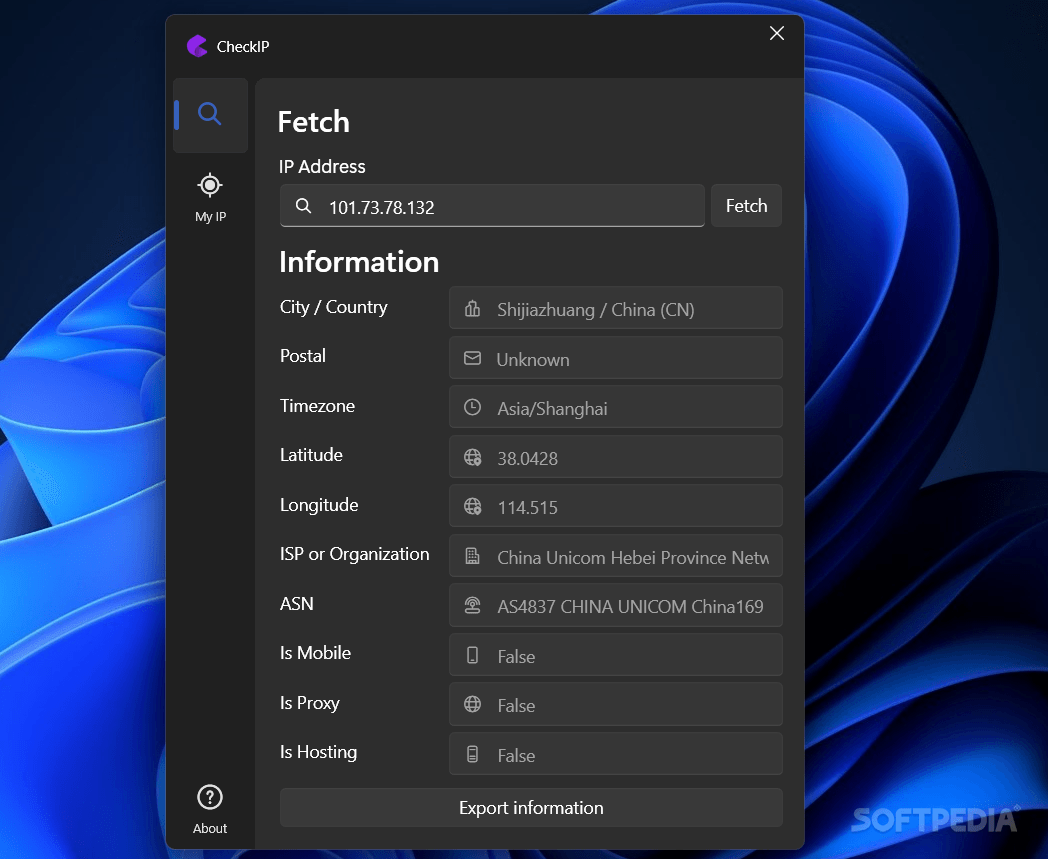Click the AS4837 CHINA UNICOM value
This screenshot has height=859, width=1048.
(x=630, y=606)
